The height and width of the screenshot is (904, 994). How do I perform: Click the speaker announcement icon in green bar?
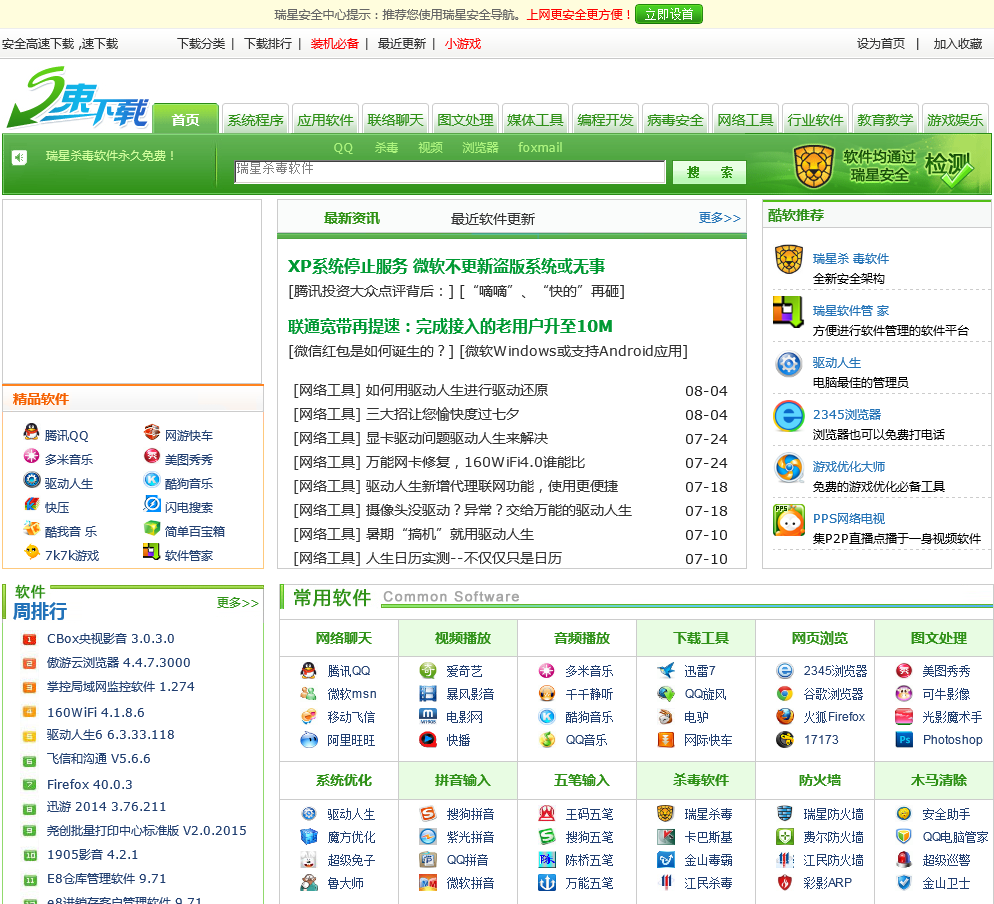coord(20,157)
